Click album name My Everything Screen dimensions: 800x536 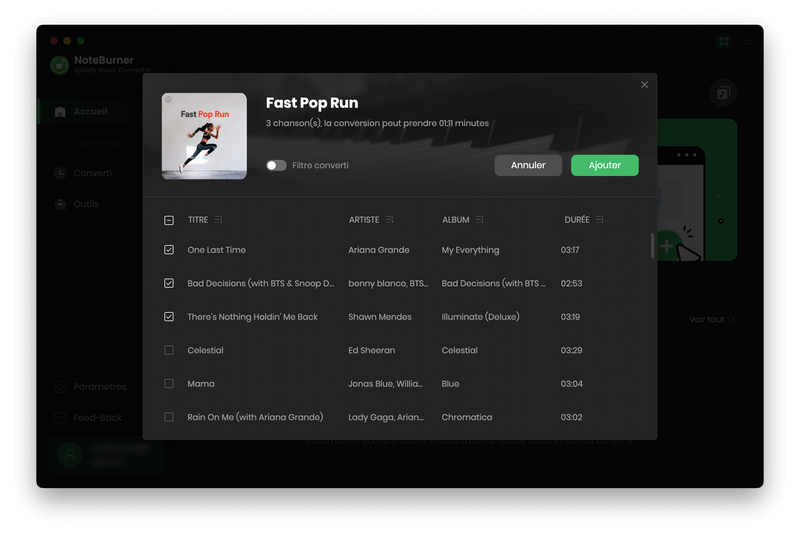(470, 250)
